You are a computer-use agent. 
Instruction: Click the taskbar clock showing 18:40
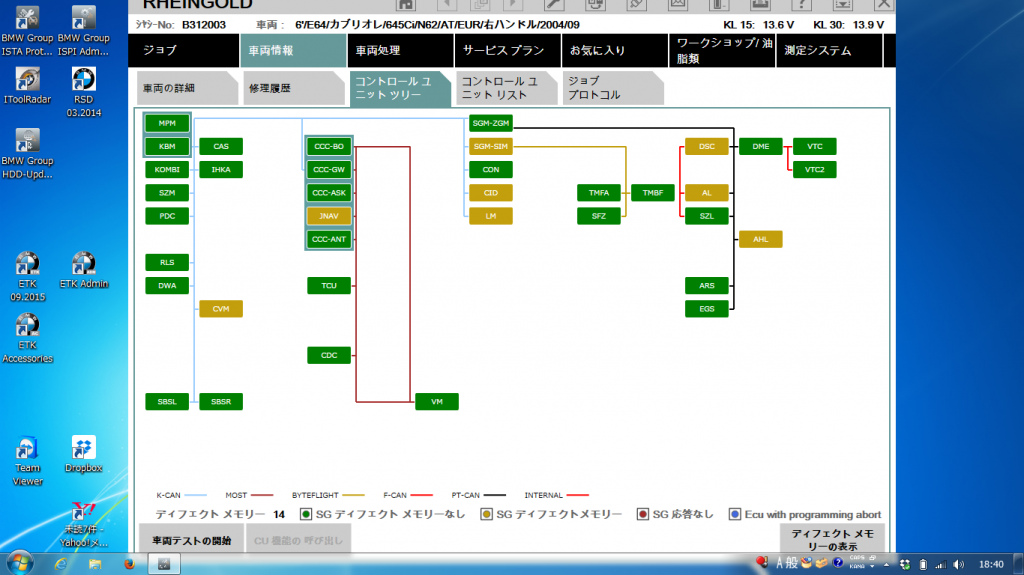[x=991, y=565]
